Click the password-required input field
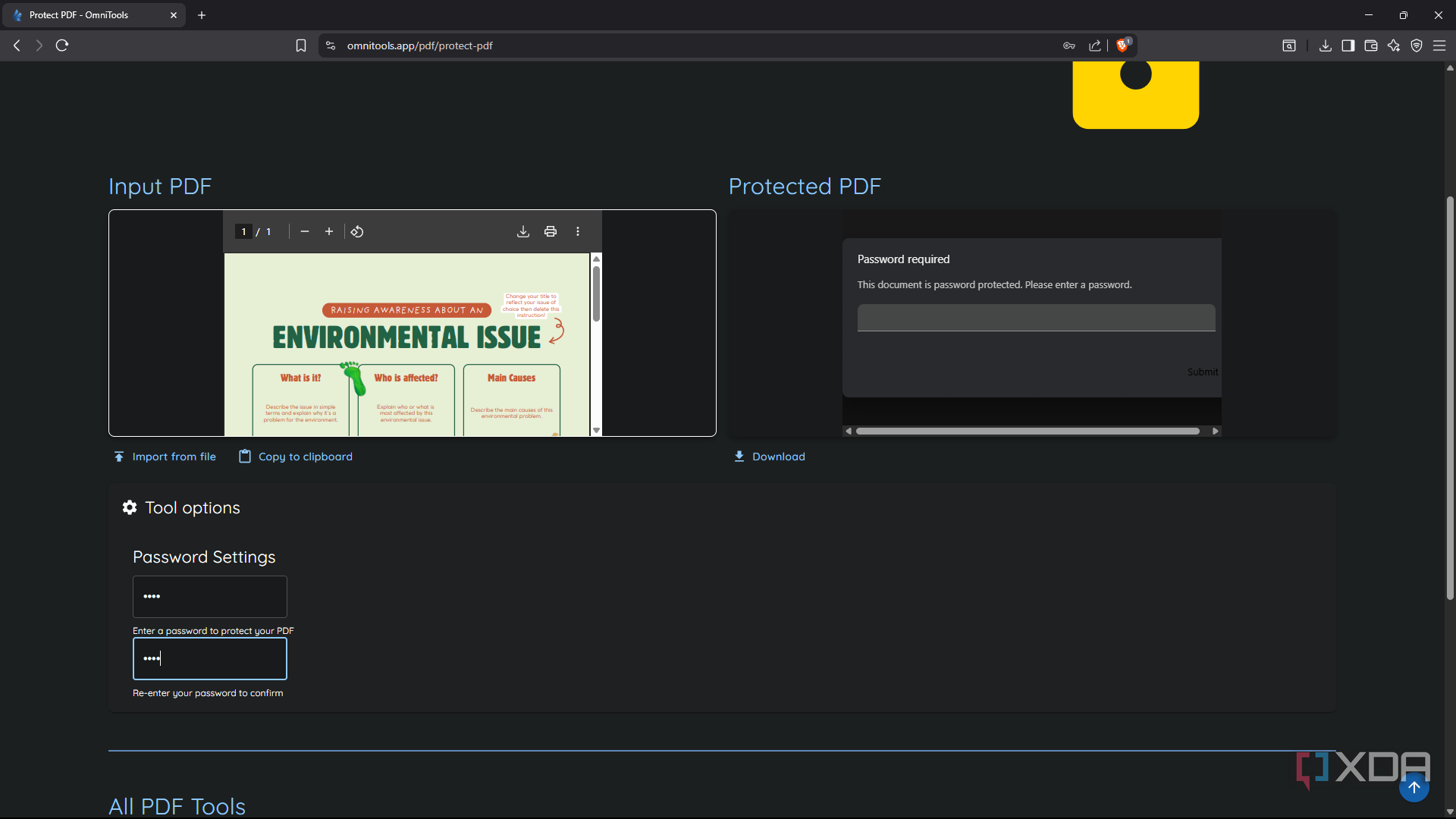Image resolution: width=1456 pixels, height=819 pixels. coord(1036,318)
